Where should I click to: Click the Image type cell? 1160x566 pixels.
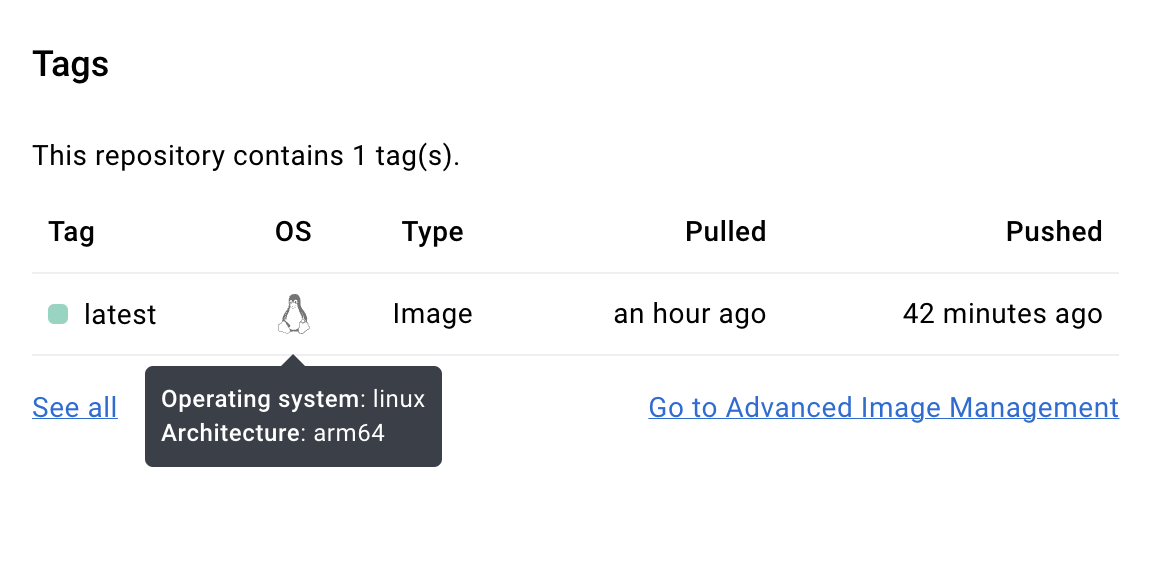click(433, 314)
